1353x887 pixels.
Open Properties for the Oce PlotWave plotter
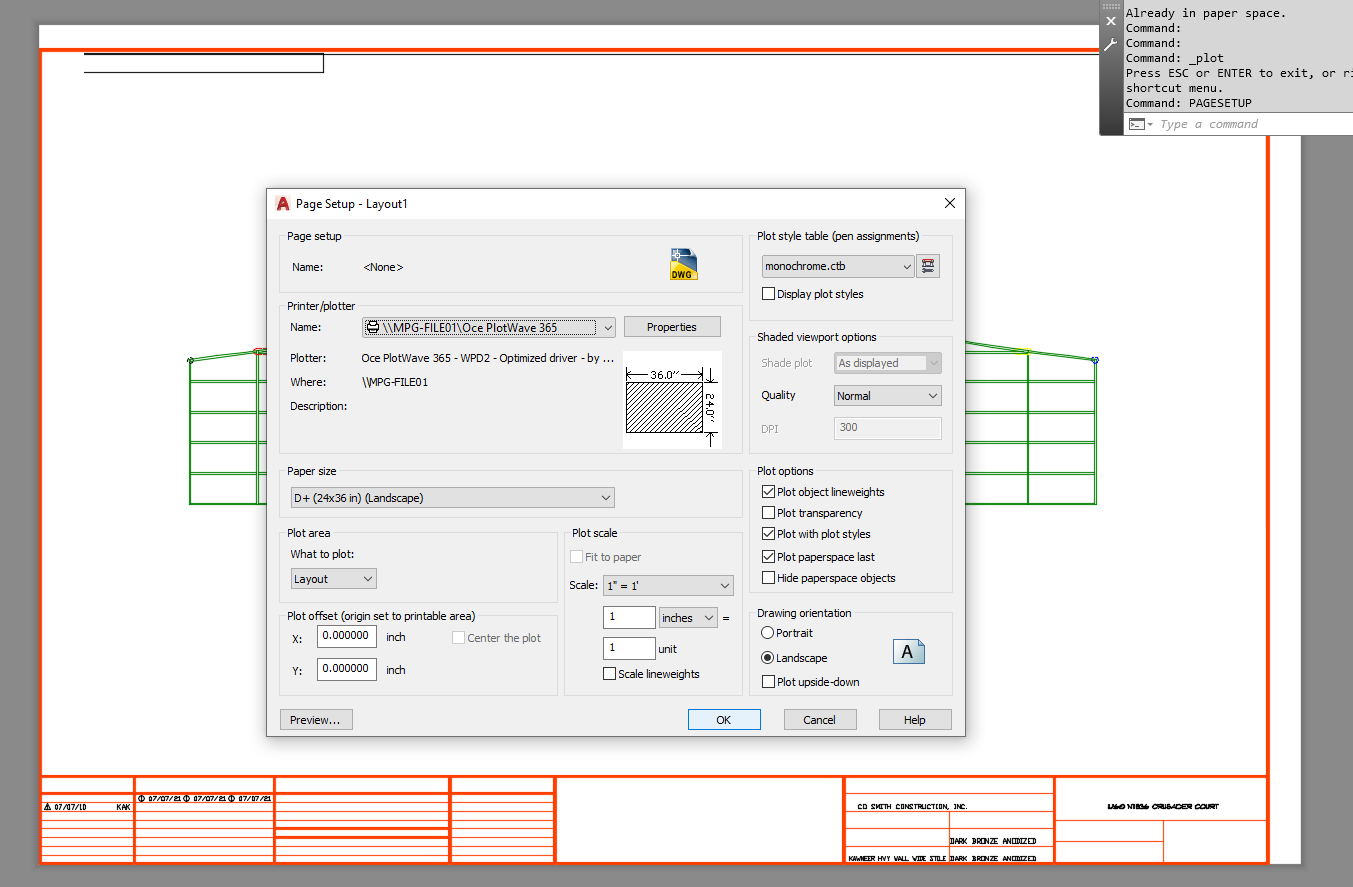[671, 326]
